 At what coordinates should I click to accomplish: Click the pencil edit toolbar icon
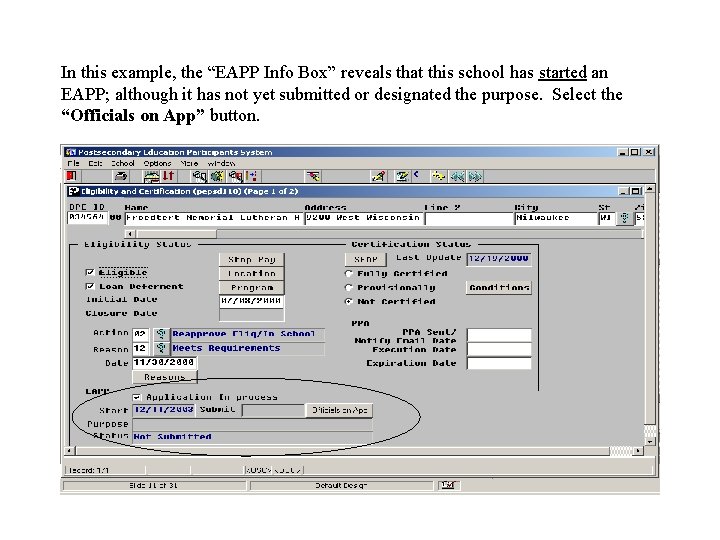point(378,176)
